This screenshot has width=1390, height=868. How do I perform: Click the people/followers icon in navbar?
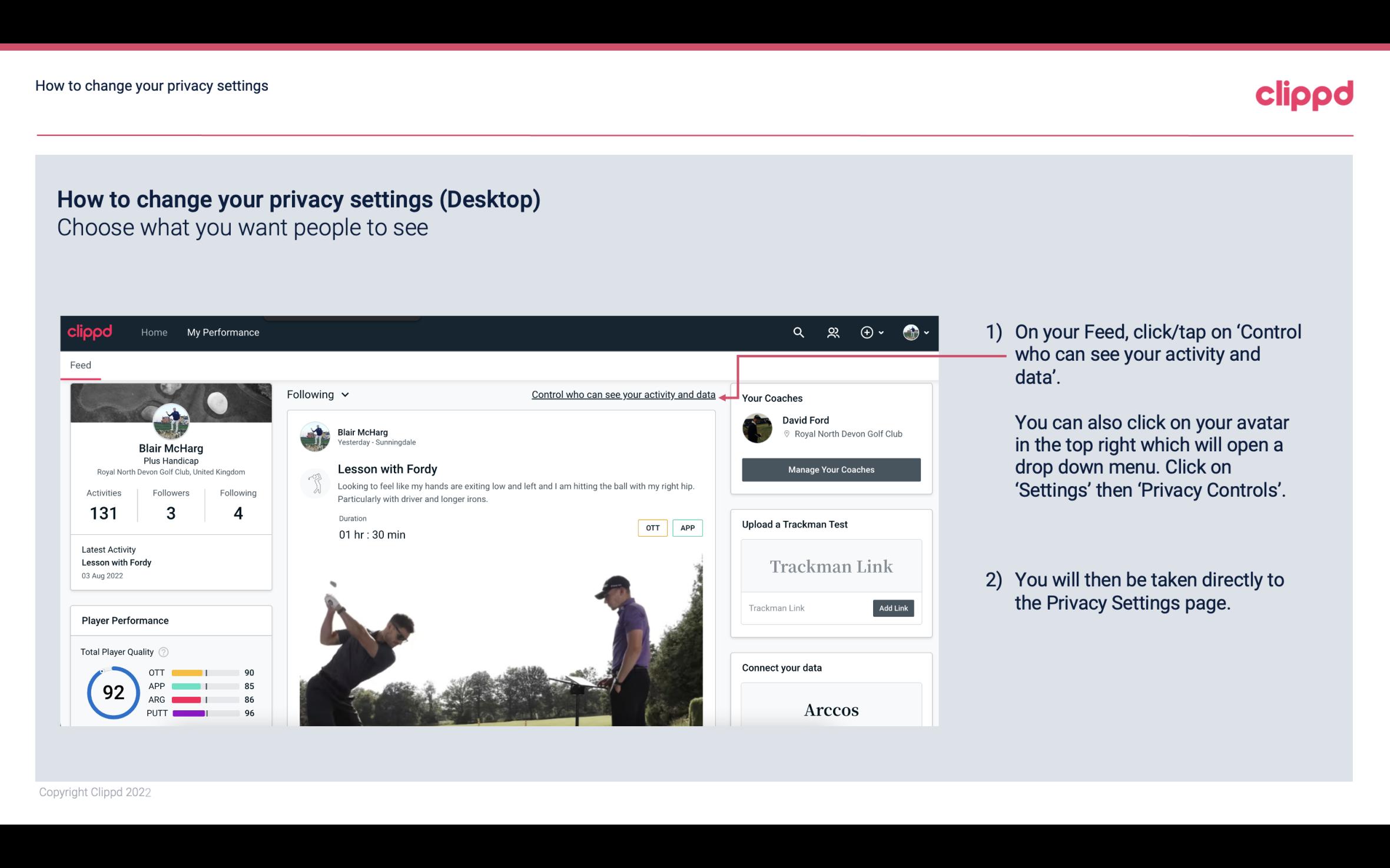(832, 332)
